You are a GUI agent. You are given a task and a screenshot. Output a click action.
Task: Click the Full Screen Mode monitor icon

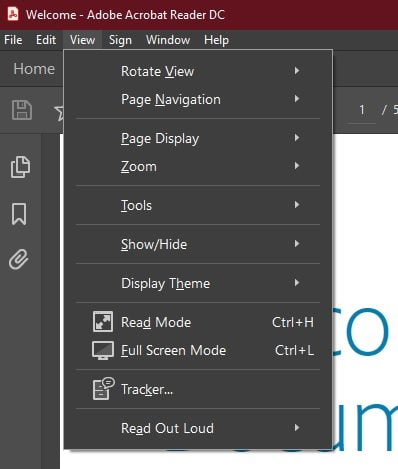(x=103, y=350)
